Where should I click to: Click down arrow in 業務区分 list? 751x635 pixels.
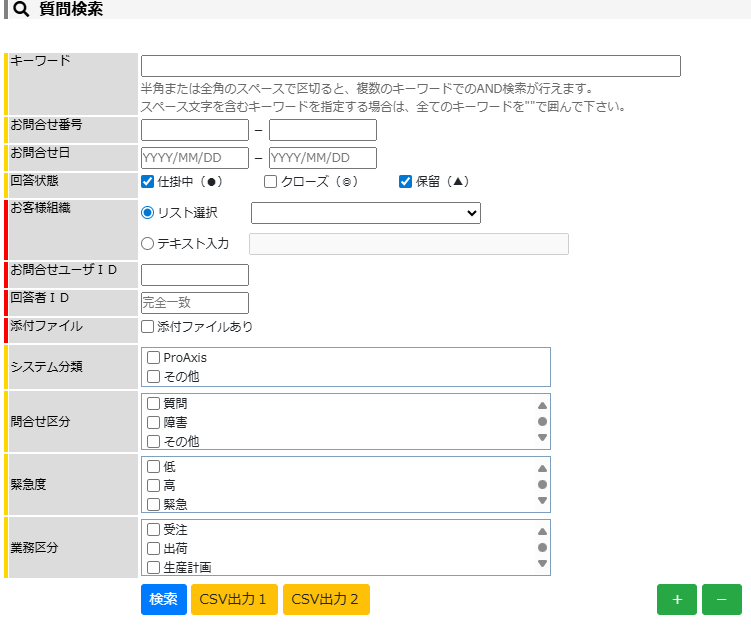tap(542, 564)
